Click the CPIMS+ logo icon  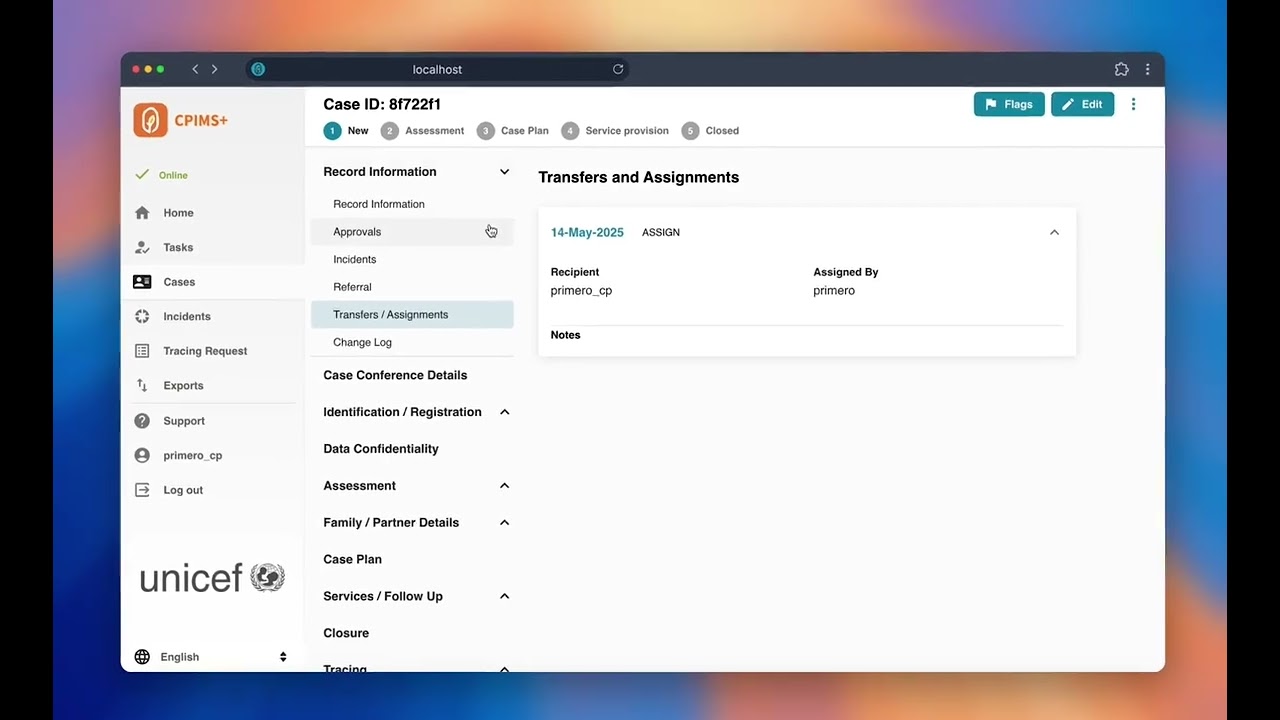(150, 120)
